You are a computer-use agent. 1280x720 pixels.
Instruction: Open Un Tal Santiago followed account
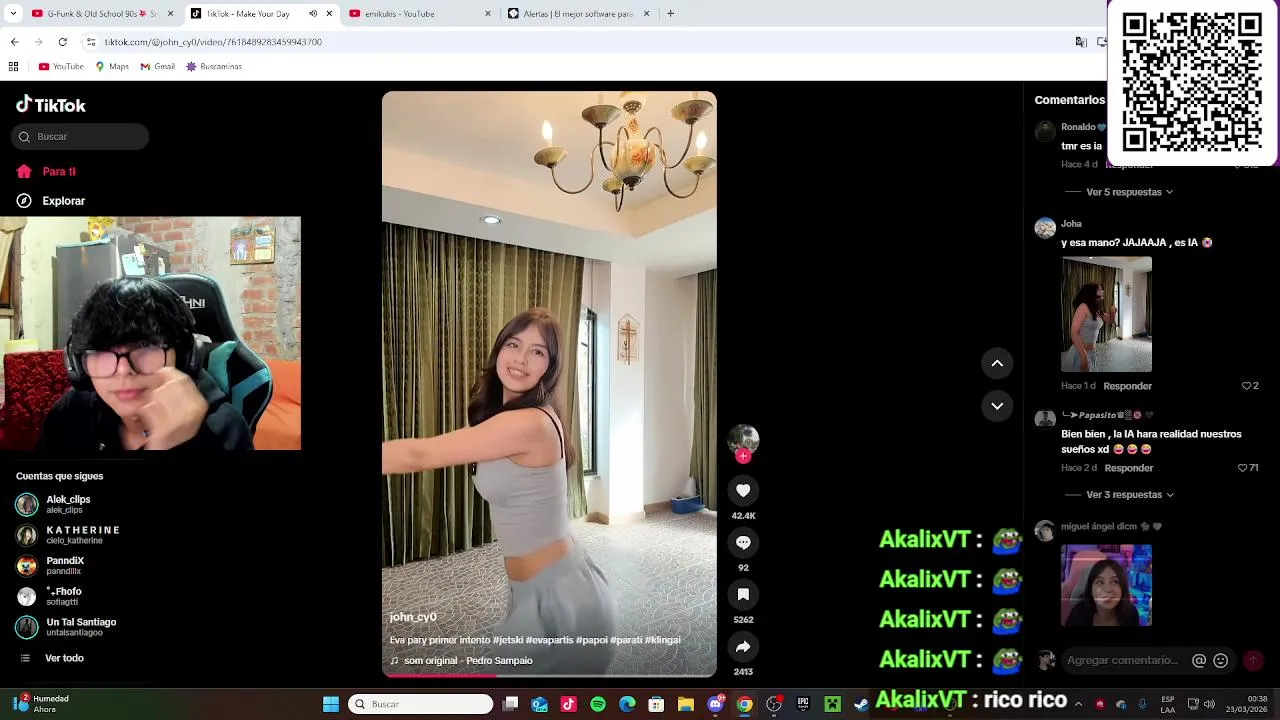click(66, 627)
